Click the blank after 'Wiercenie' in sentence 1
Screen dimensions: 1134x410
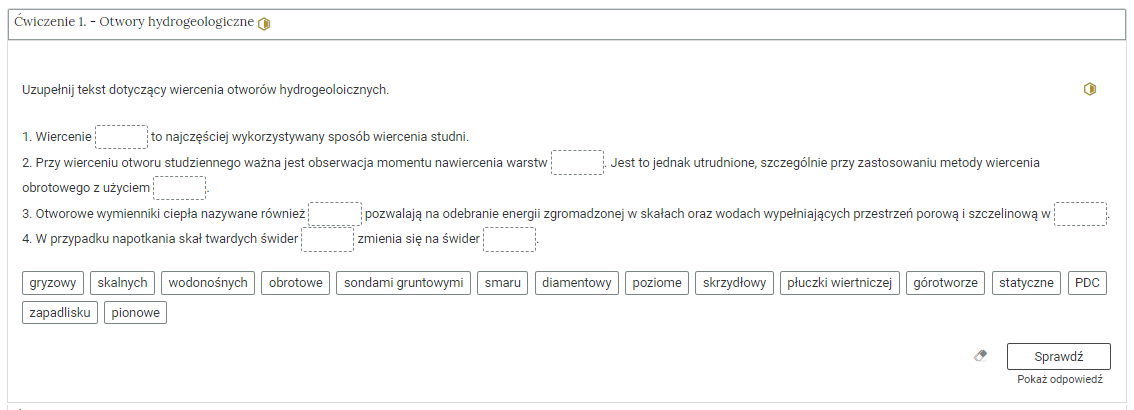pyautogui.click(x=122, y=137)
